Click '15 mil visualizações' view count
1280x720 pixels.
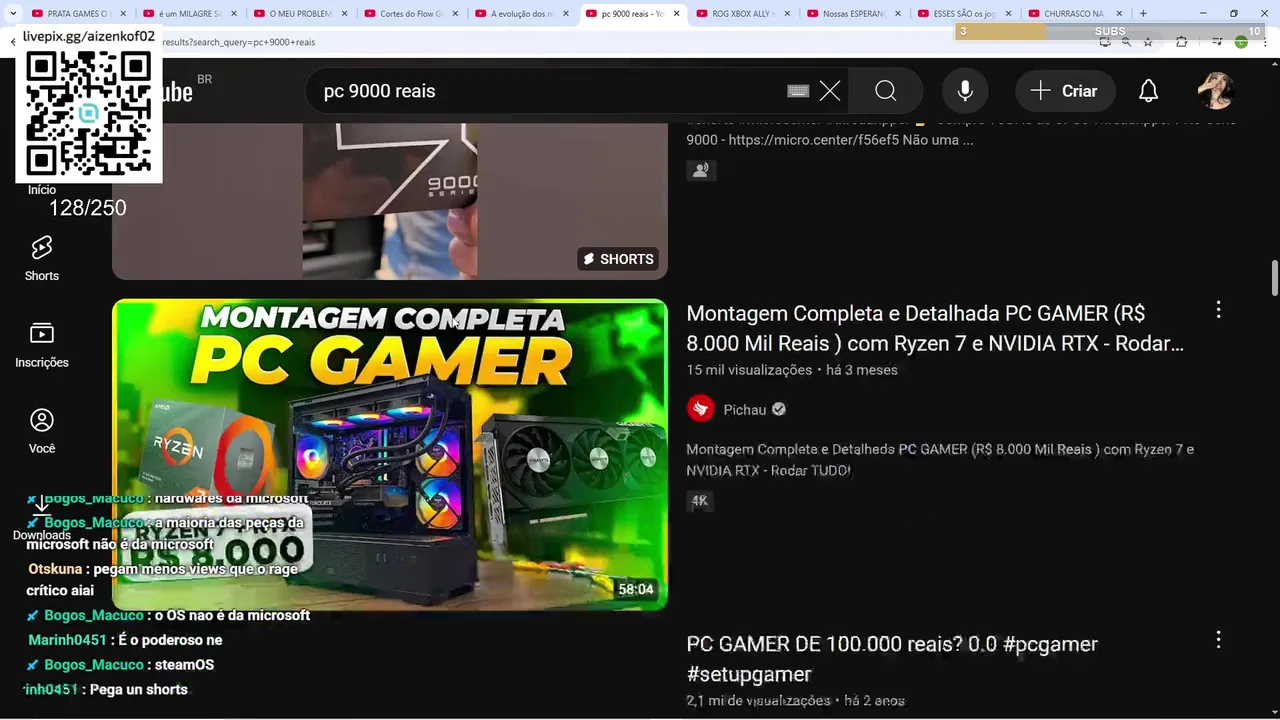[749, 370]
